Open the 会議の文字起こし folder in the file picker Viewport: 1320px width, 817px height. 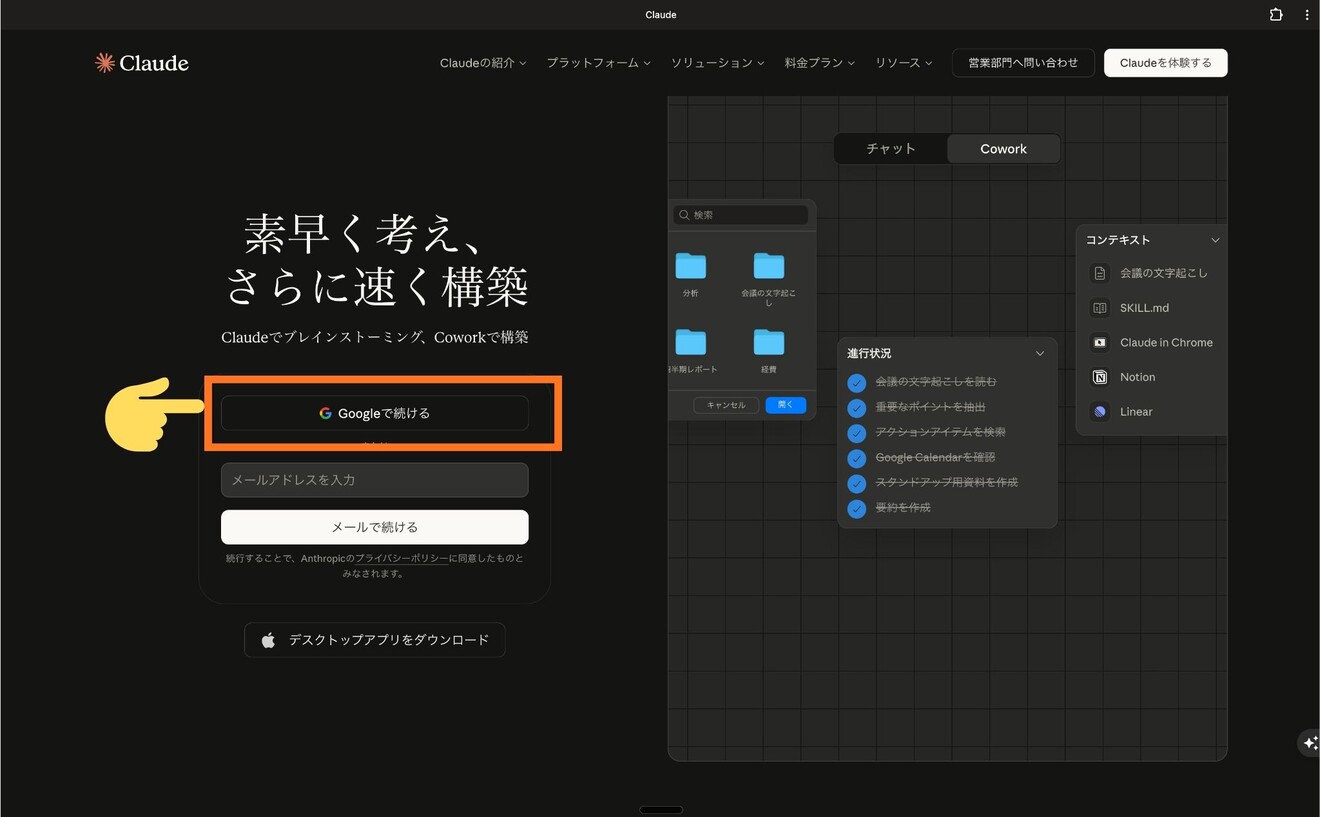point(768,266)
